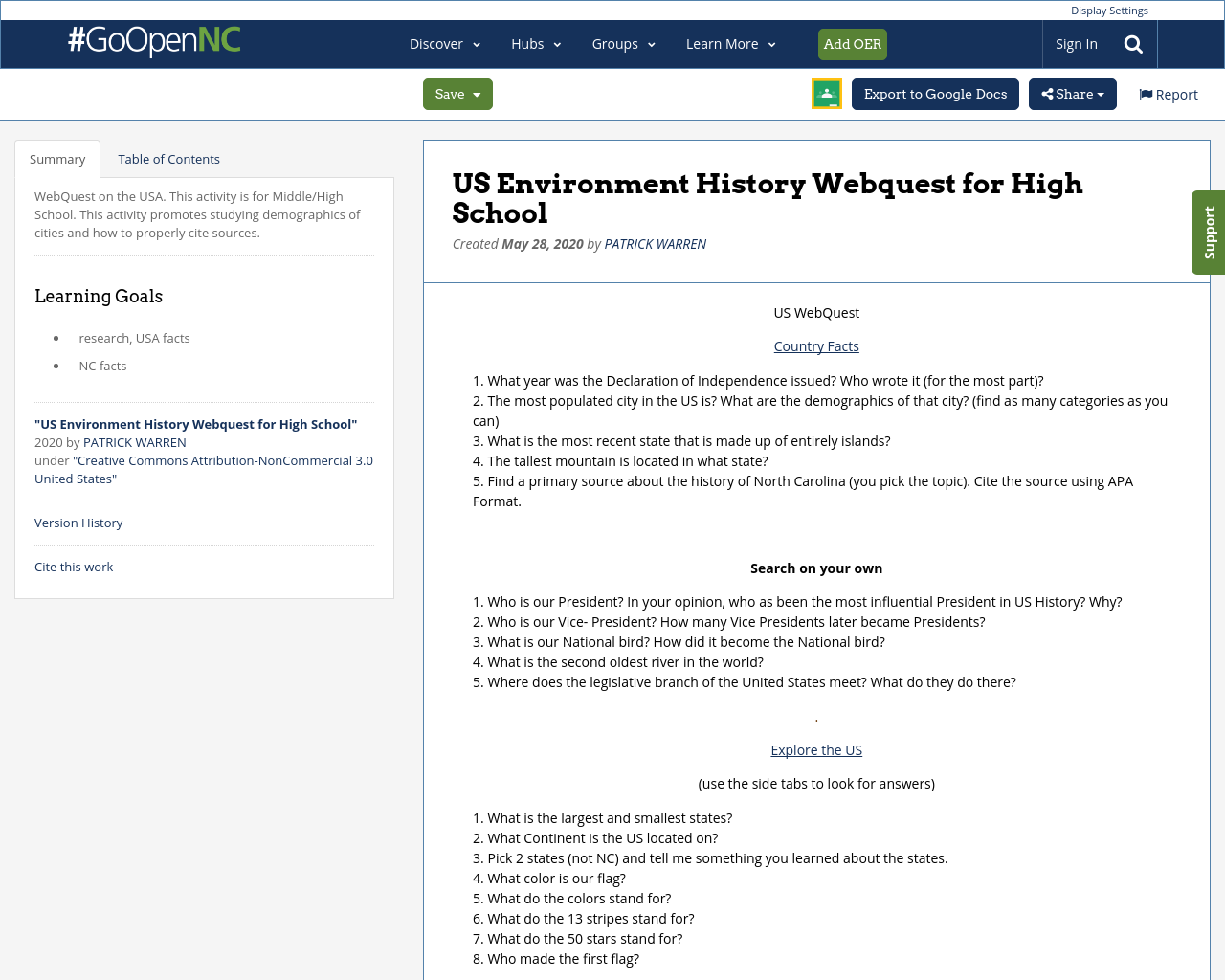
Task: Expand the Hubs dropdown
Action: pyautogui.click(x=536, y=43)
